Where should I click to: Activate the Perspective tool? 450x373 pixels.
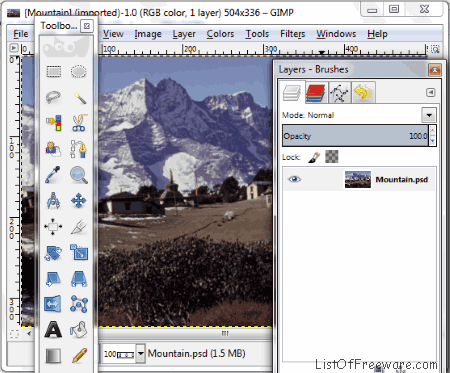click(79, 278)
